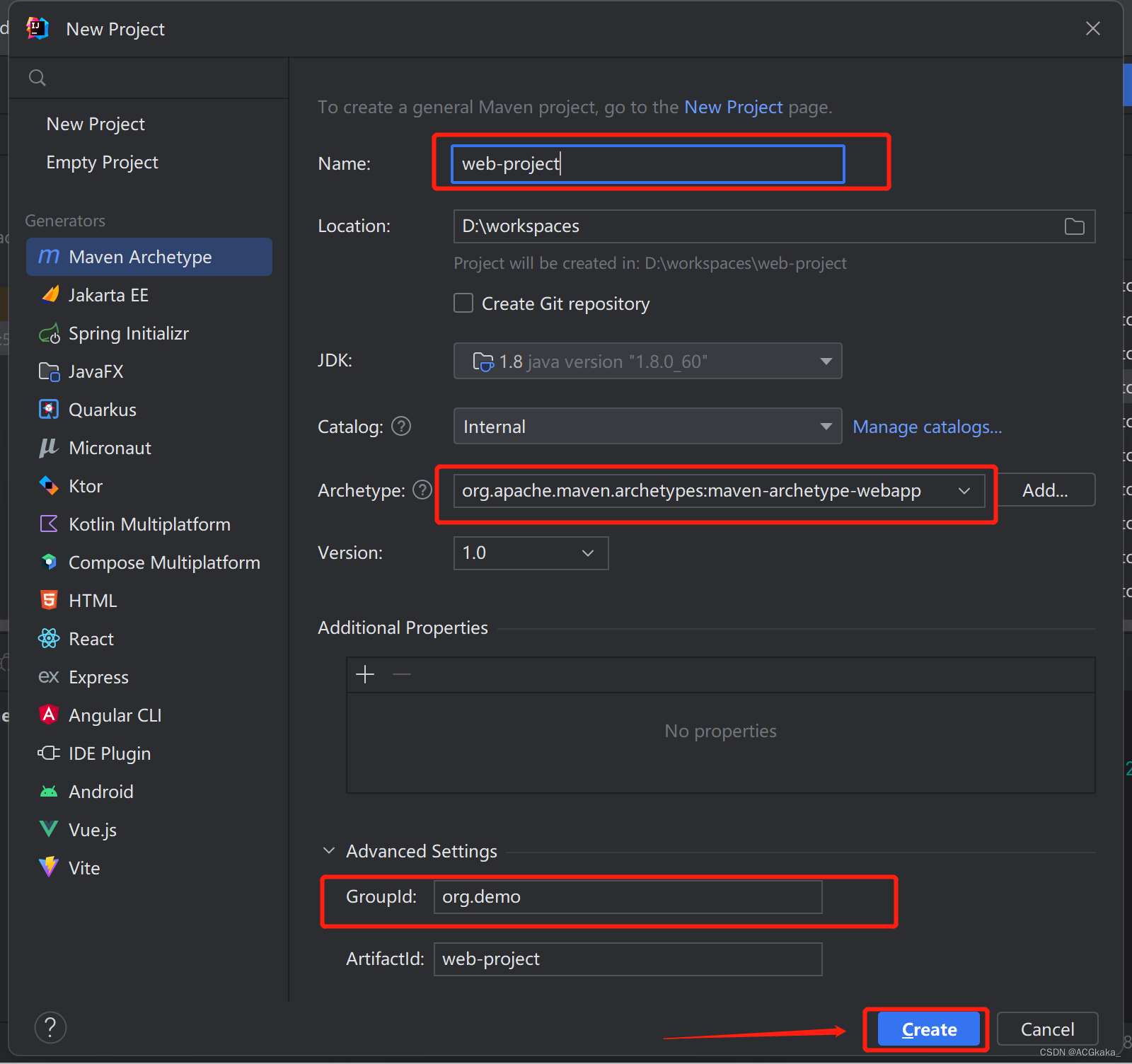
Task: Select Compose Multiplatform generator label
Action: point(164,562)
